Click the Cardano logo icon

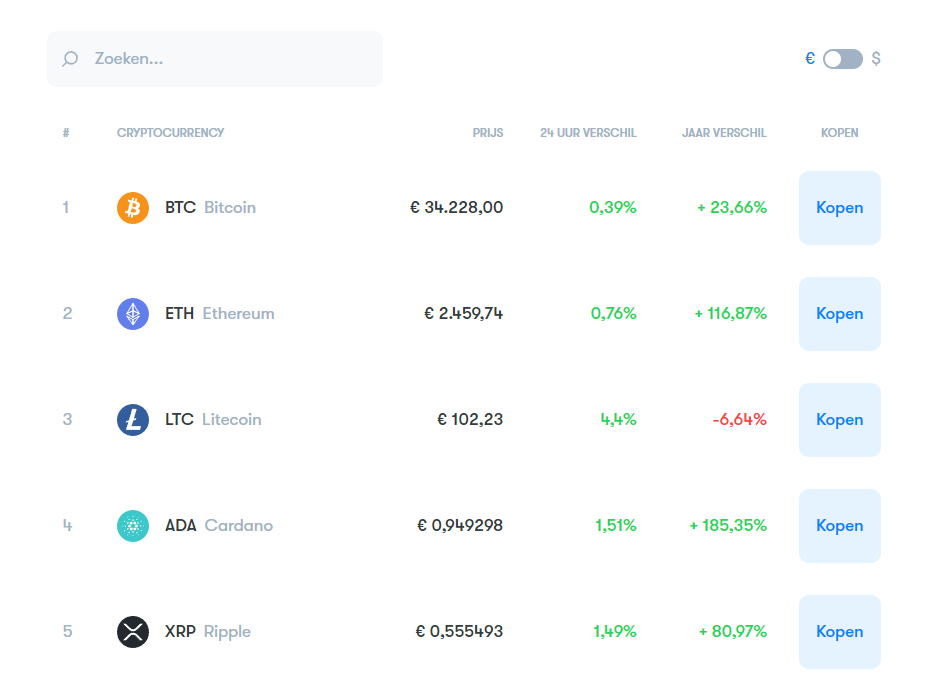[x=133, y=526]
